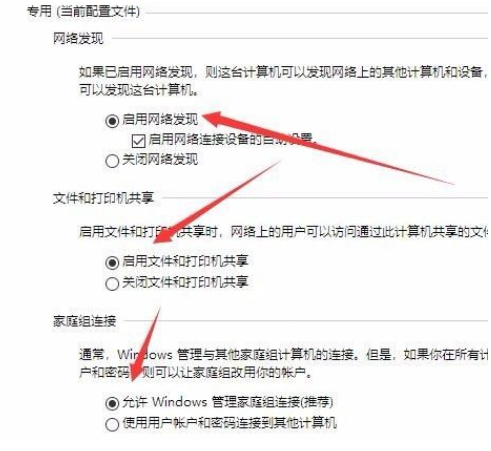Click the red arrow pointing at 启用网络发现
This screenshot has width=491, height=451.
pyautogui.click(x=327, y=147)
